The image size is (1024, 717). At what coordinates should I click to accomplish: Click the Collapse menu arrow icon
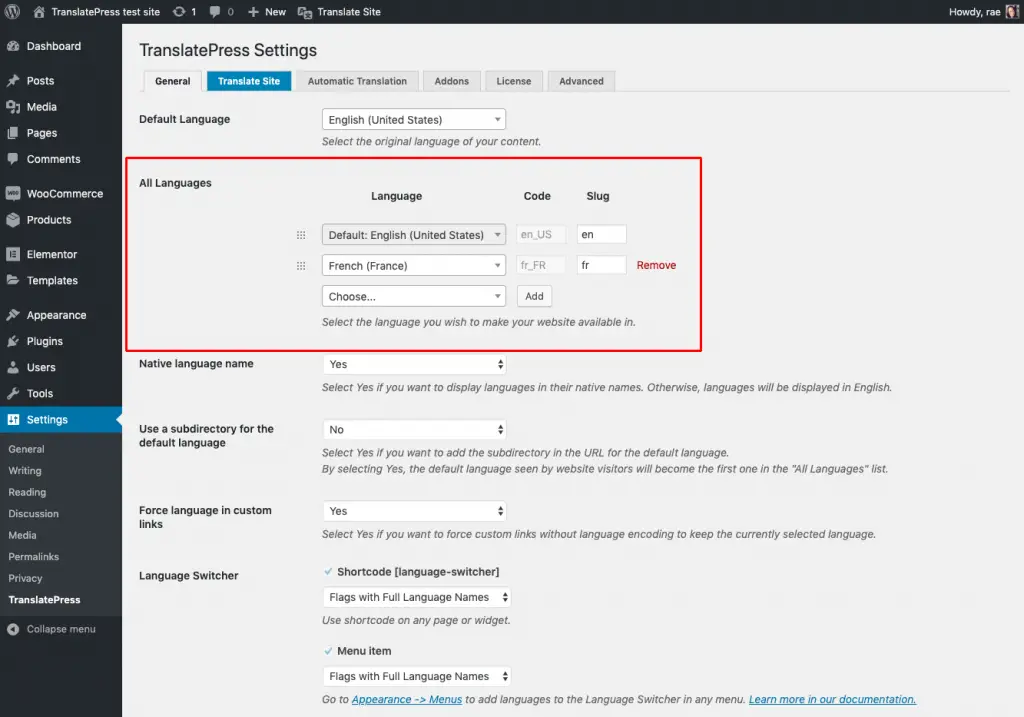pyautogui.click(x=13, y=629)
